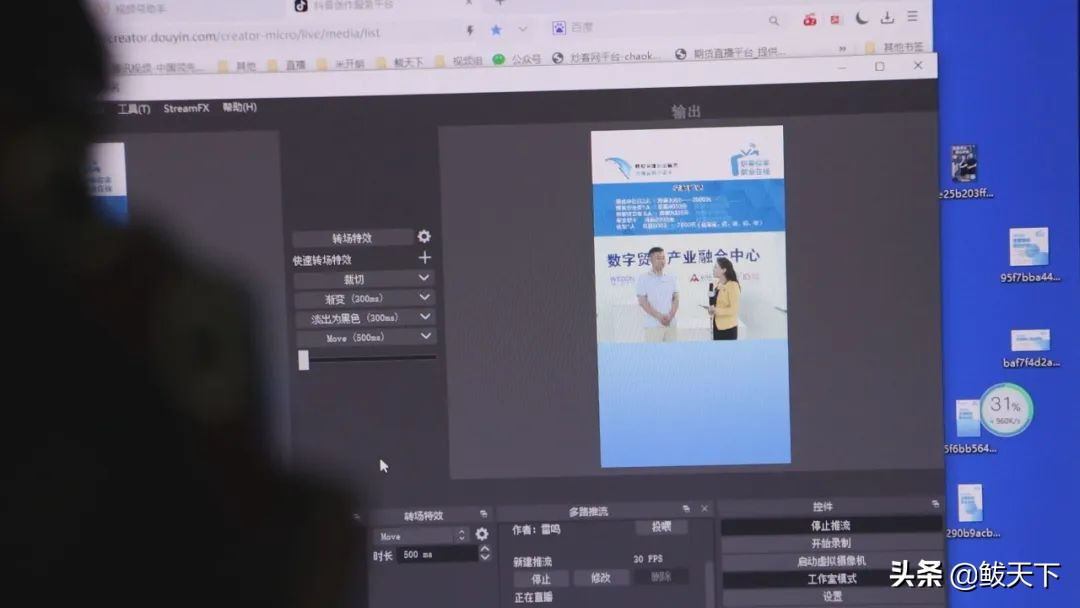This screenshot has height=608, width=1080.
Task: Toggle 工作室模式 studio mode button
Action: (832, 579)
